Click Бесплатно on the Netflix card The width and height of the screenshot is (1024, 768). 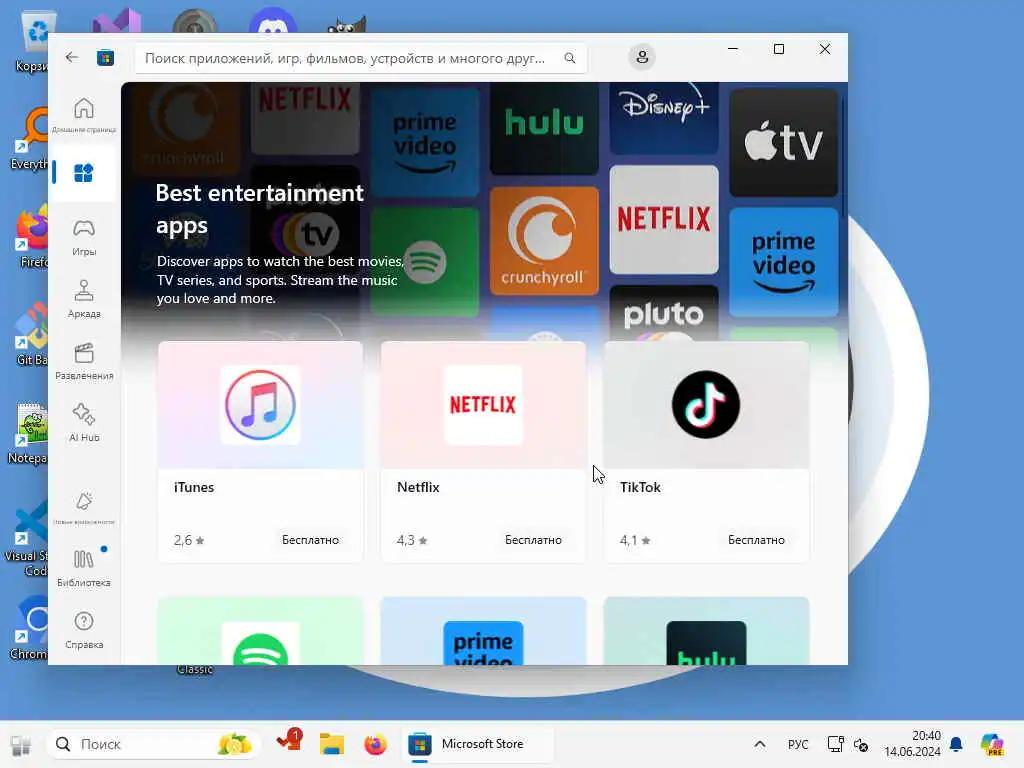533,540
